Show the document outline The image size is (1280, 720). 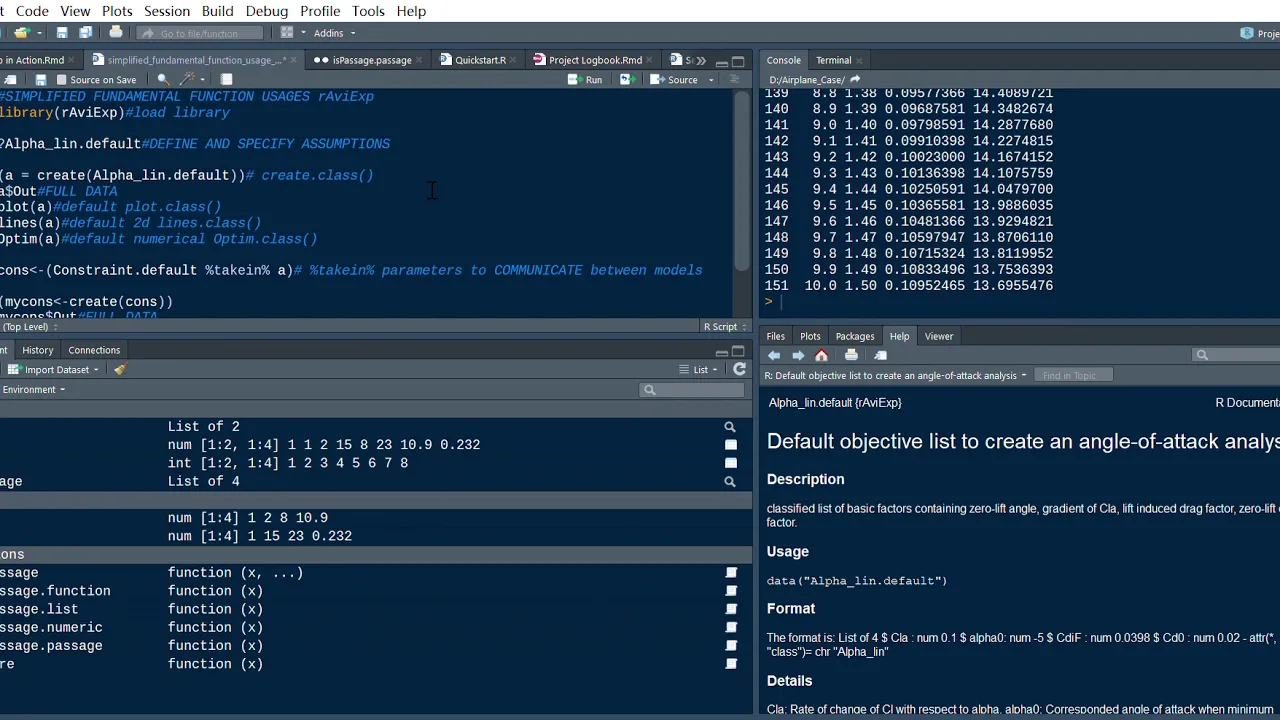coord(735,80)
